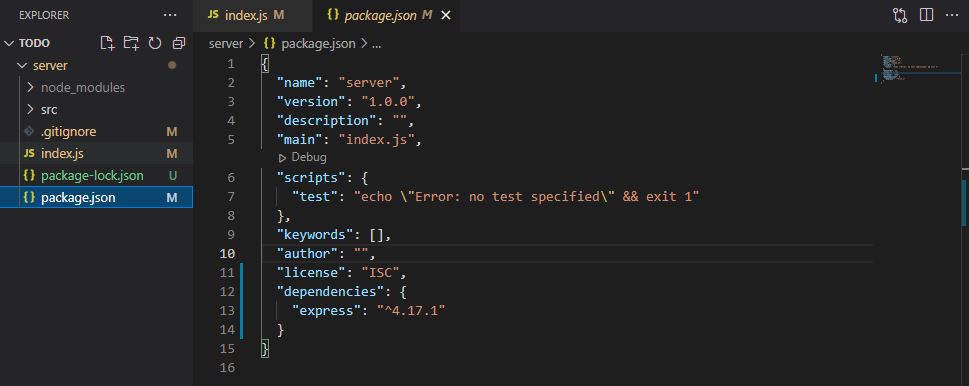
Task: Click the .gitignore file icon
Action: coord(28,132)
